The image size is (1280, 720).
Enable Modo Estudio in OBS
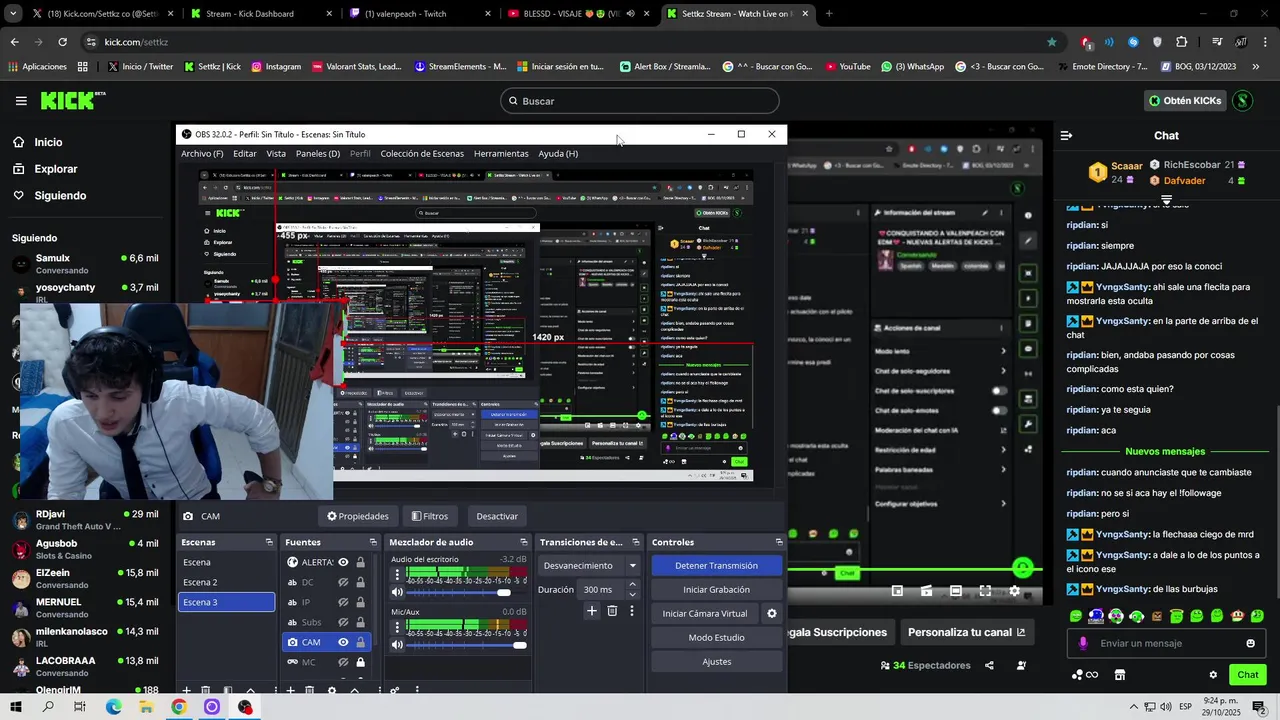coord(716,637)
